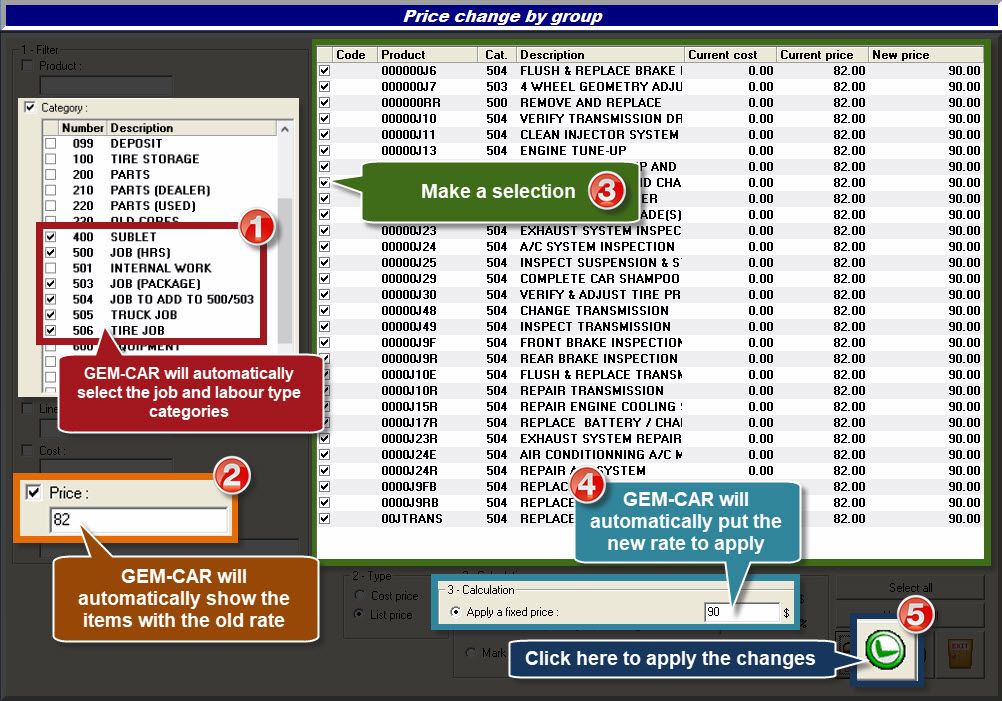This screenshot has width=1002, height=701.
Task: Uncheck the row checkbox for product 00000J29
Action: [x=325, y=279]
